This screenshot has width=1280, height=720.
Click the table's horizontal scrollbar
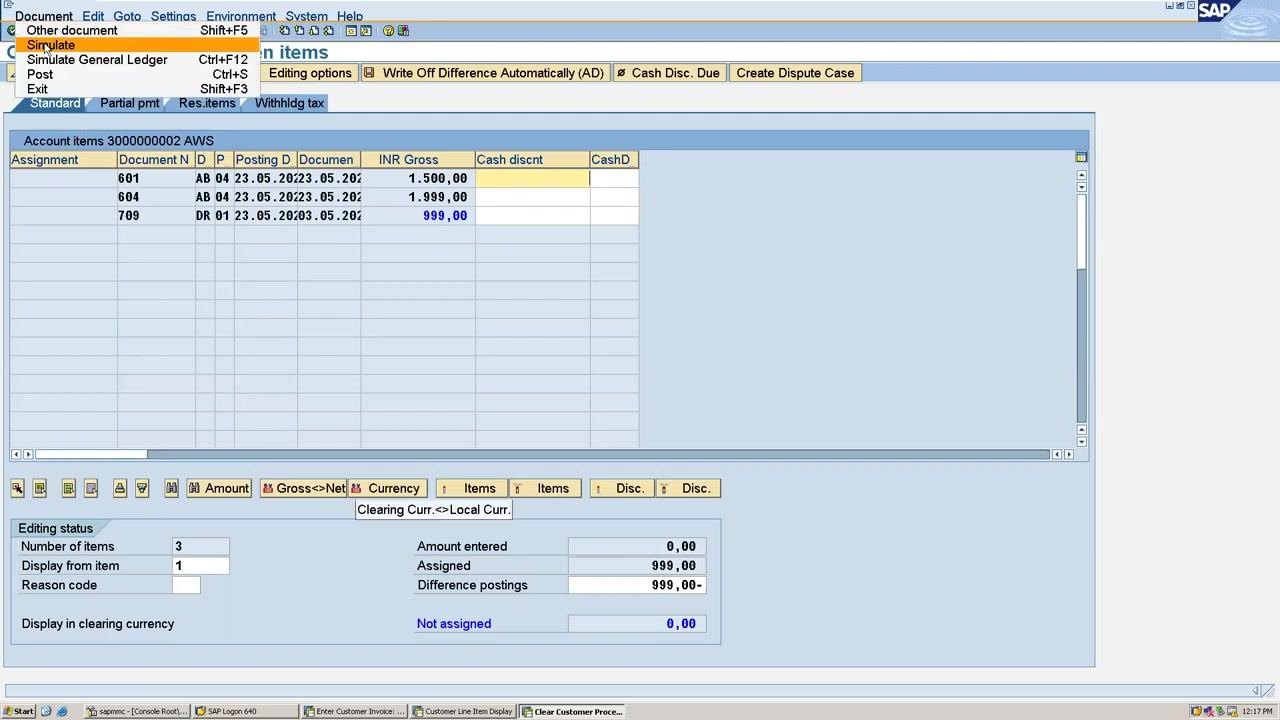[x=542, y=454]
